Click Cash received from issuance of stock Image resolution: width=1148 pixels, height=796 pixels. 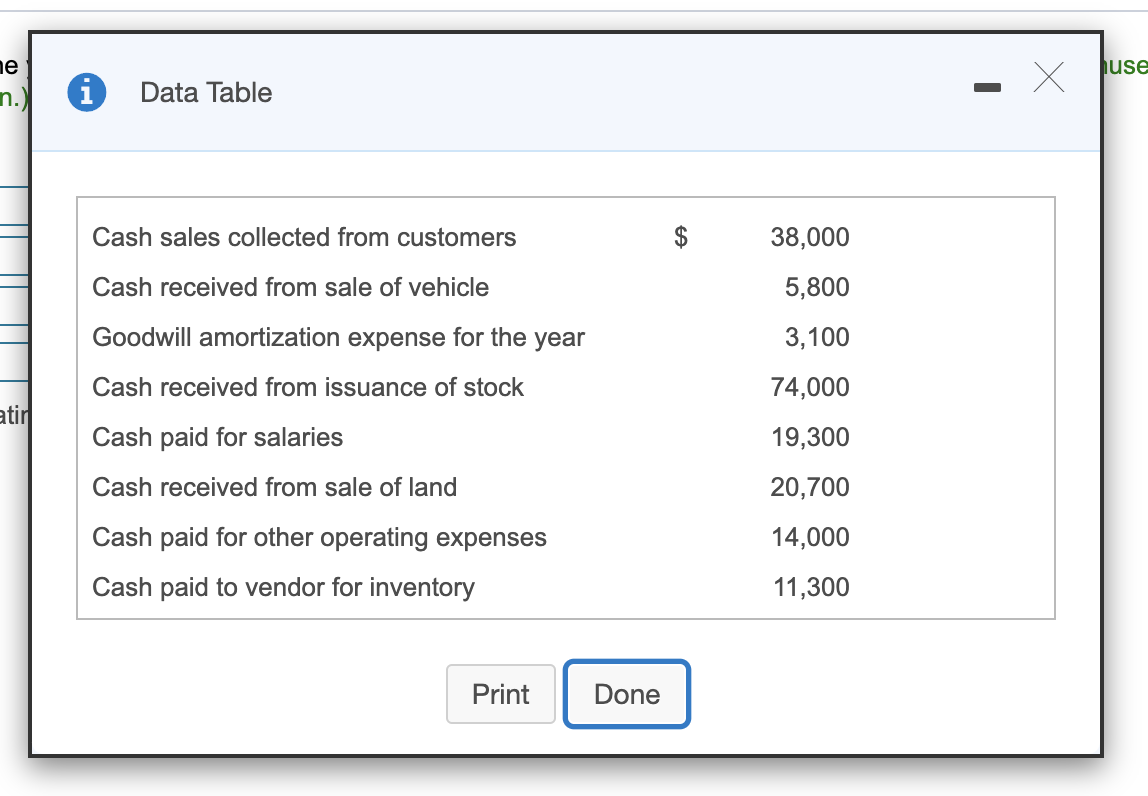[x=308, y=387]
